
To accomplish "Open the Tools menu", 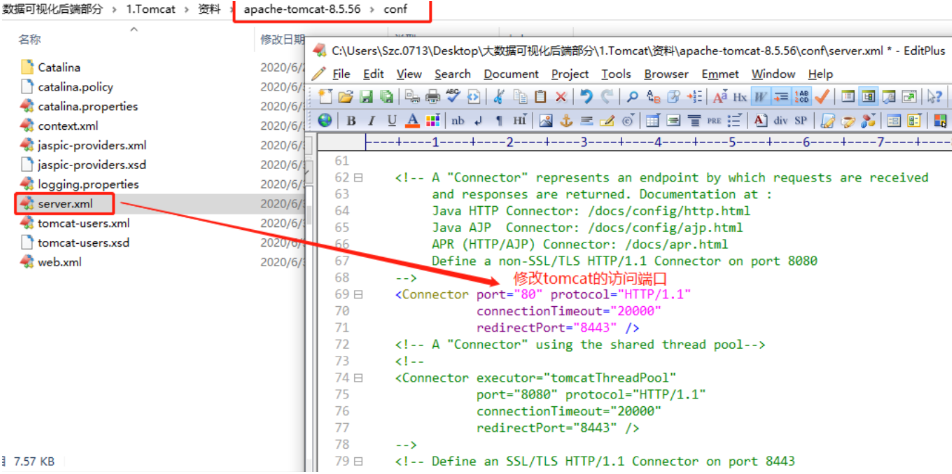I will click(616, 73).
